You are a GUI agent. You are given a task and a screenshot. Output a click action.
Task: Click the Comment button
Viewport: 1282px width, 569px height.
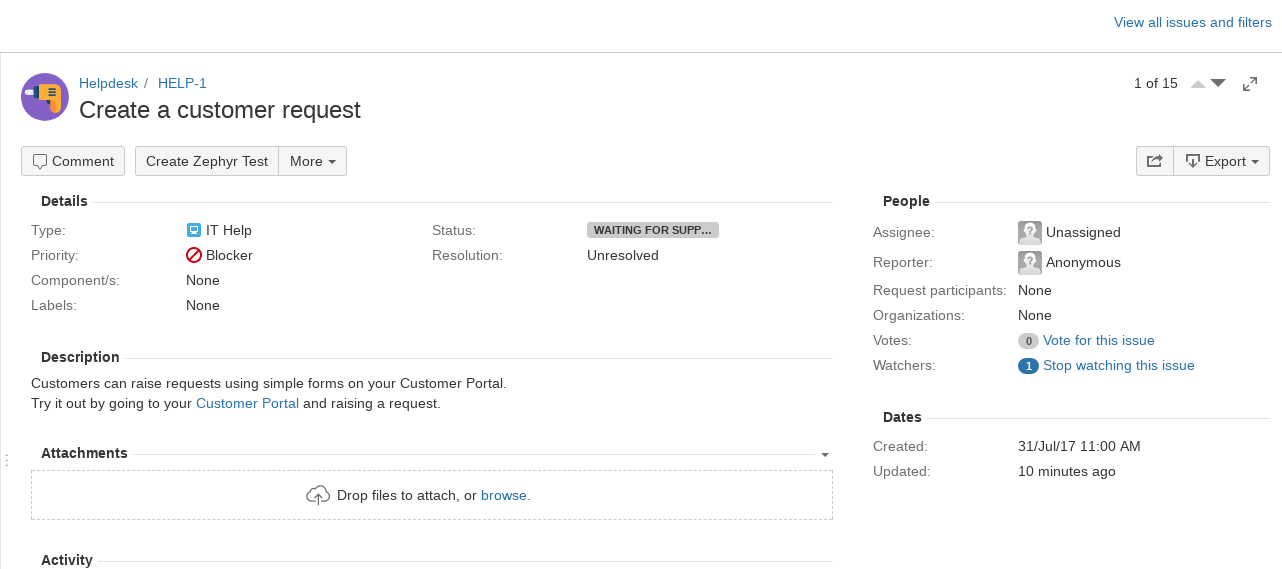coord(73,161)
